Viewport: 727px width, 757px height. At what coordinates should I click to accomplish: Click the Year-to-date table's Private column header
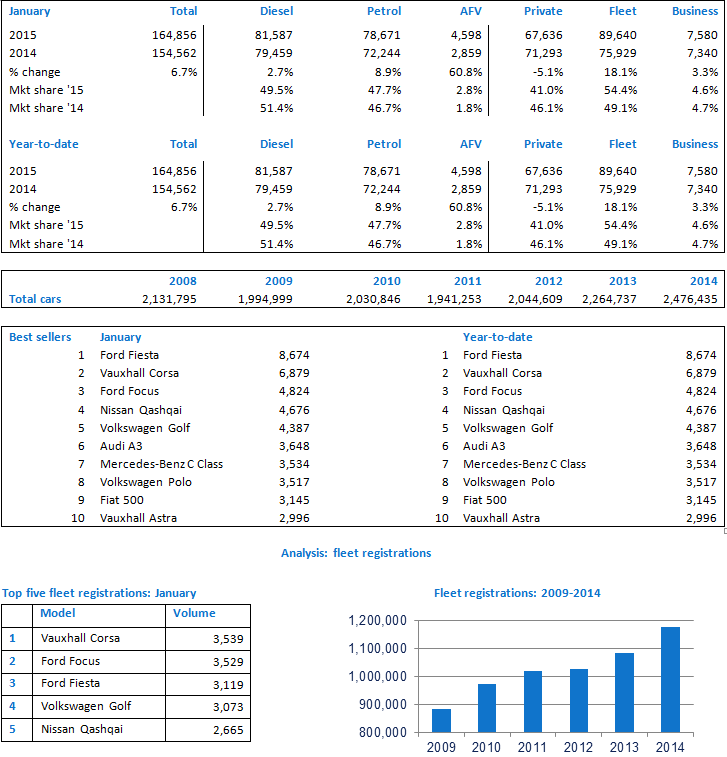[x=543, y=144]
